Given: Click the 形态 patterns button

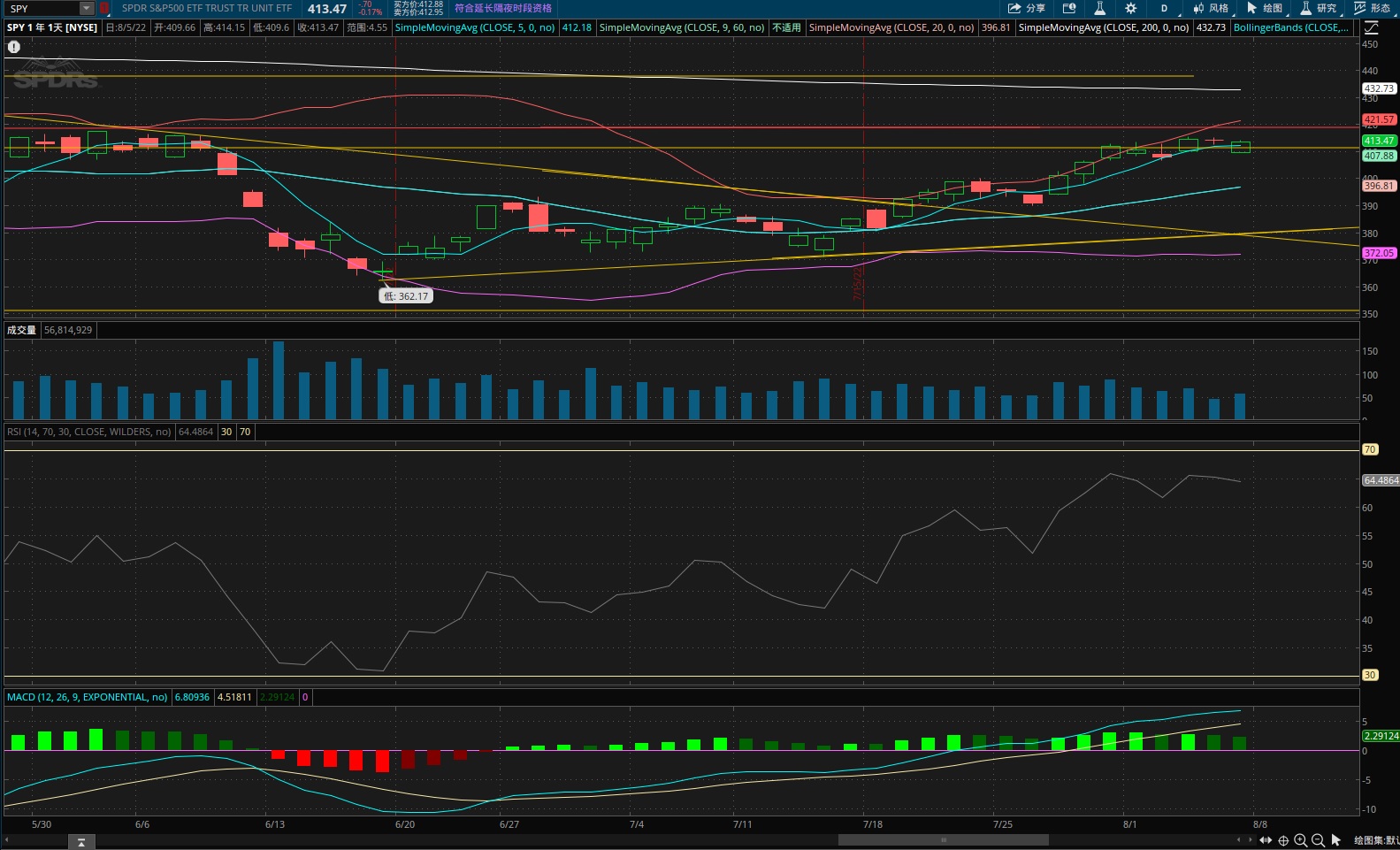Looking at the screenshot, I should (x=1372, y=8).
